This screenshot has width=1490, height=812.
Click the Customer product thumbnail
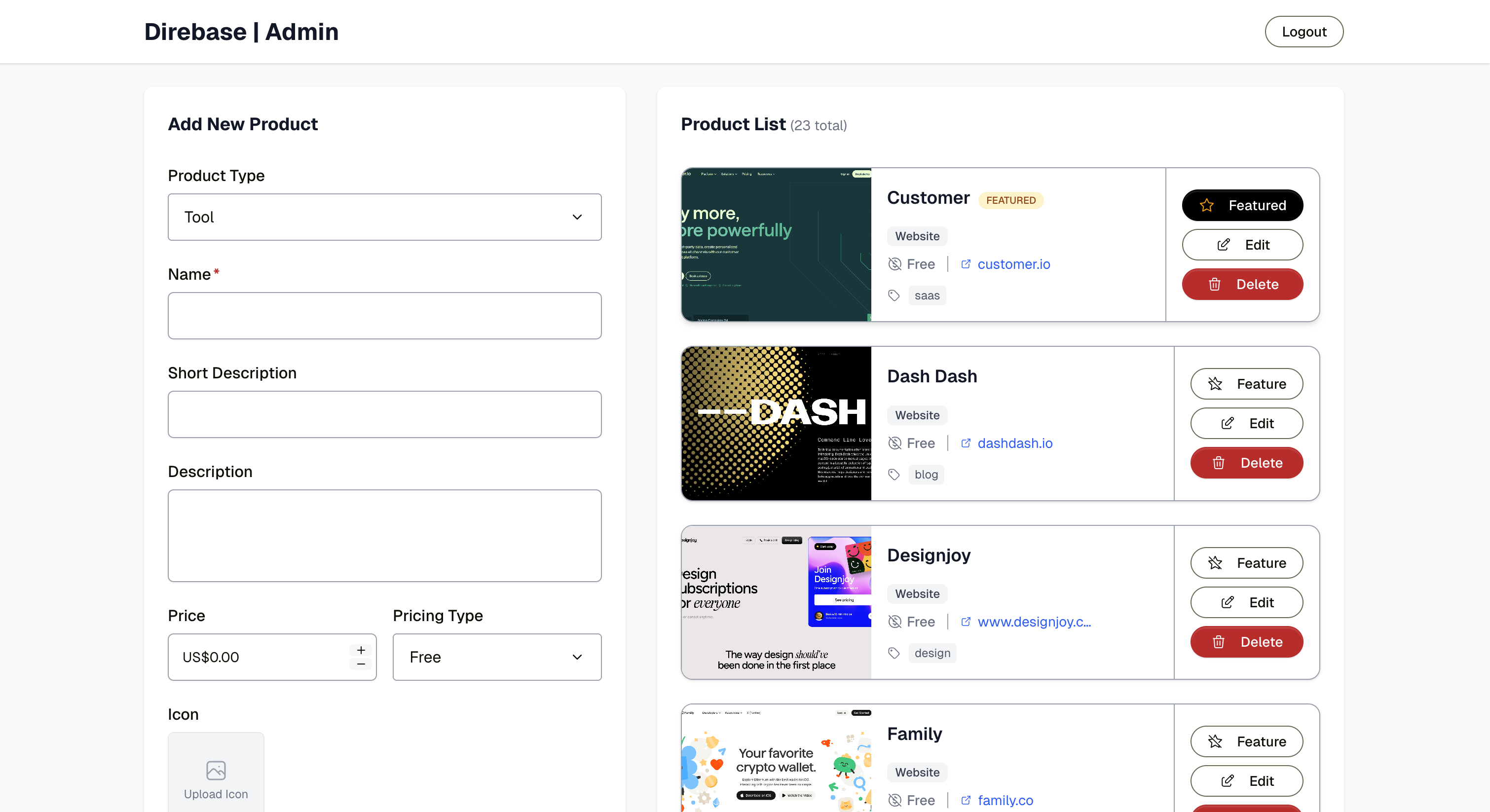[776, 245]
